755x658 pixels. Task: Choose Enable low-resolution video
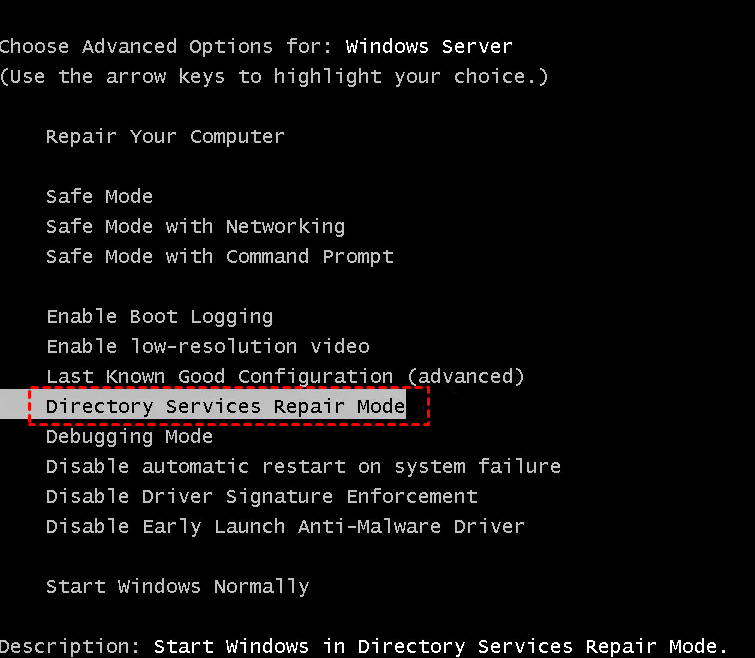click(207, 347)
